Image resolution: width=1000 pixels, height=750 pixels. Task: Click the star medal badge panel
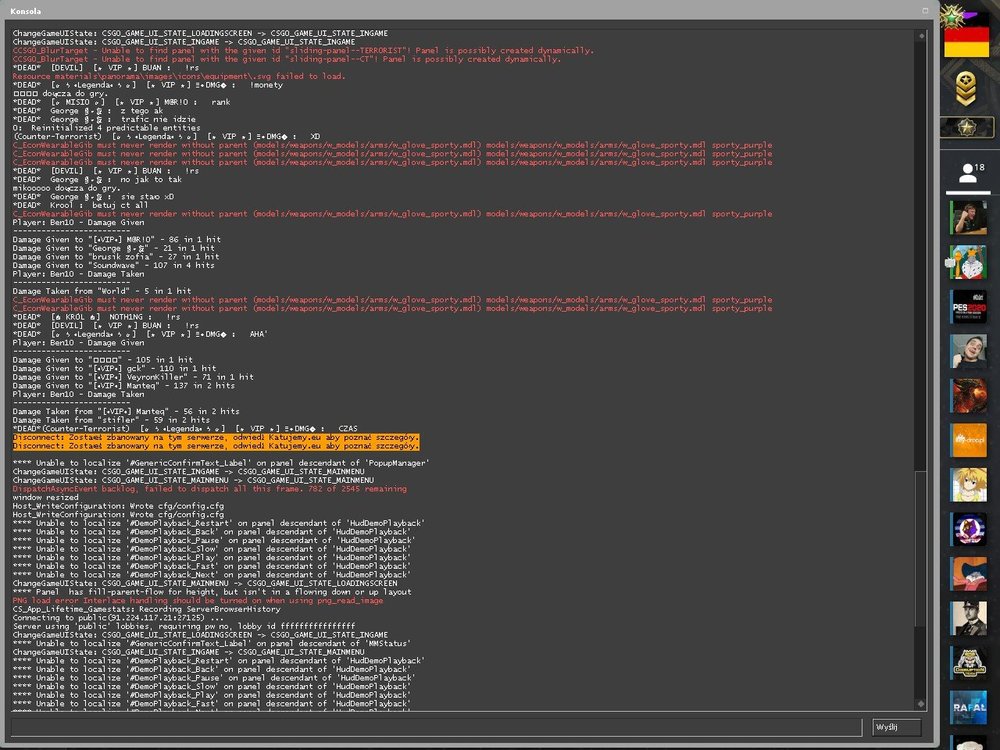(x=967, y=128)
